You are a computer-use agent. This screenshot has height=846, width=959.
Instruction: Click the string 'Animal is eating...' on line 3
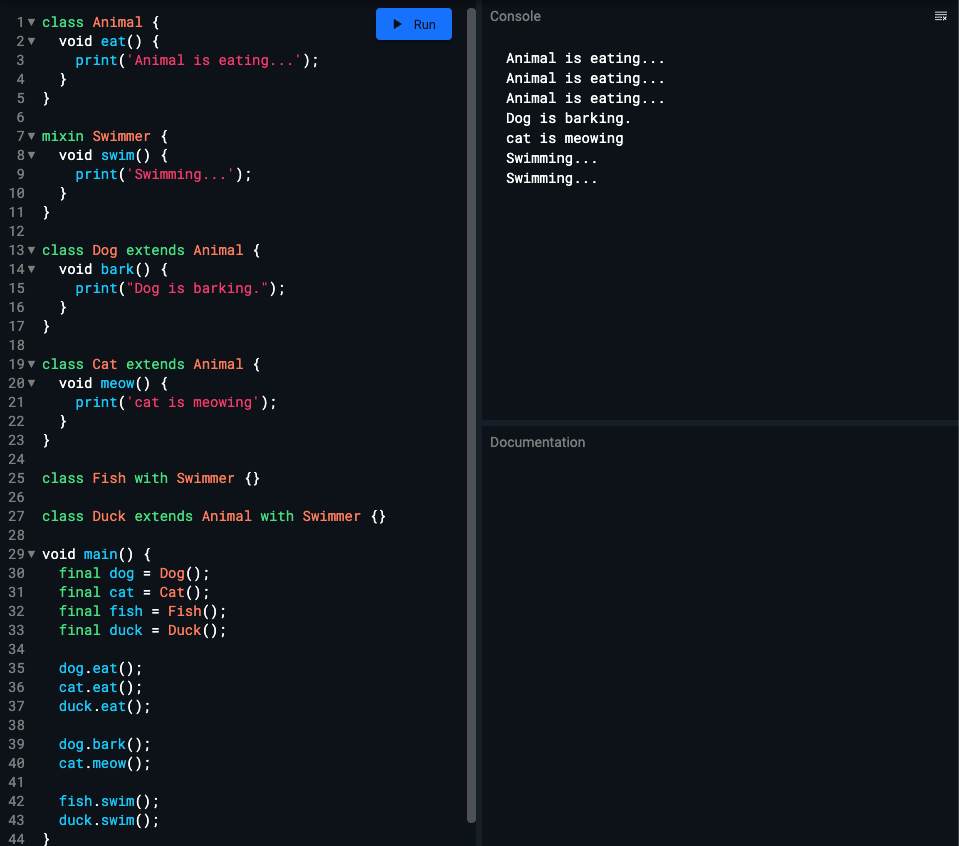coord(214,60)
